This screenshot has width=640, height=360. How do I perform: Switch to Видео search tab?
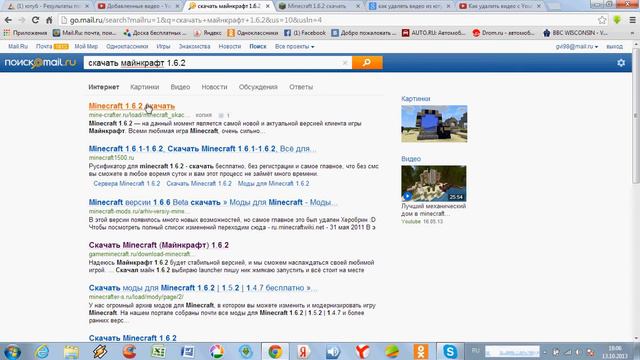(x=180, y=87)
